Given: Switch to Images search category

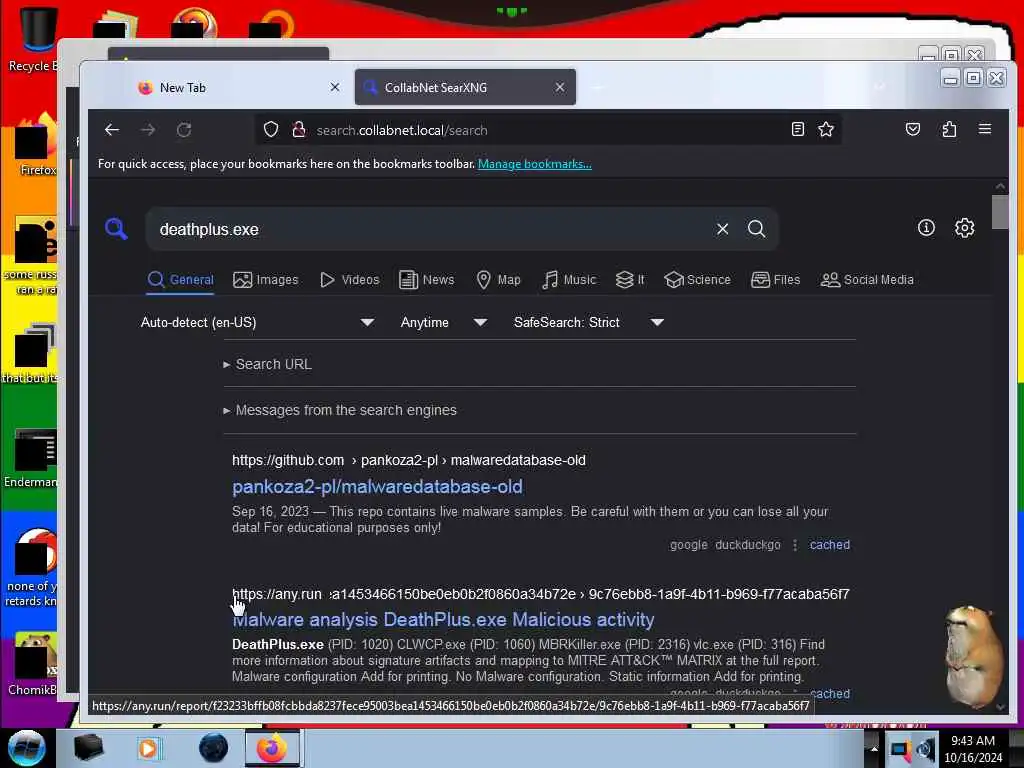Looking at the screenshot, I should coord(266,280).
